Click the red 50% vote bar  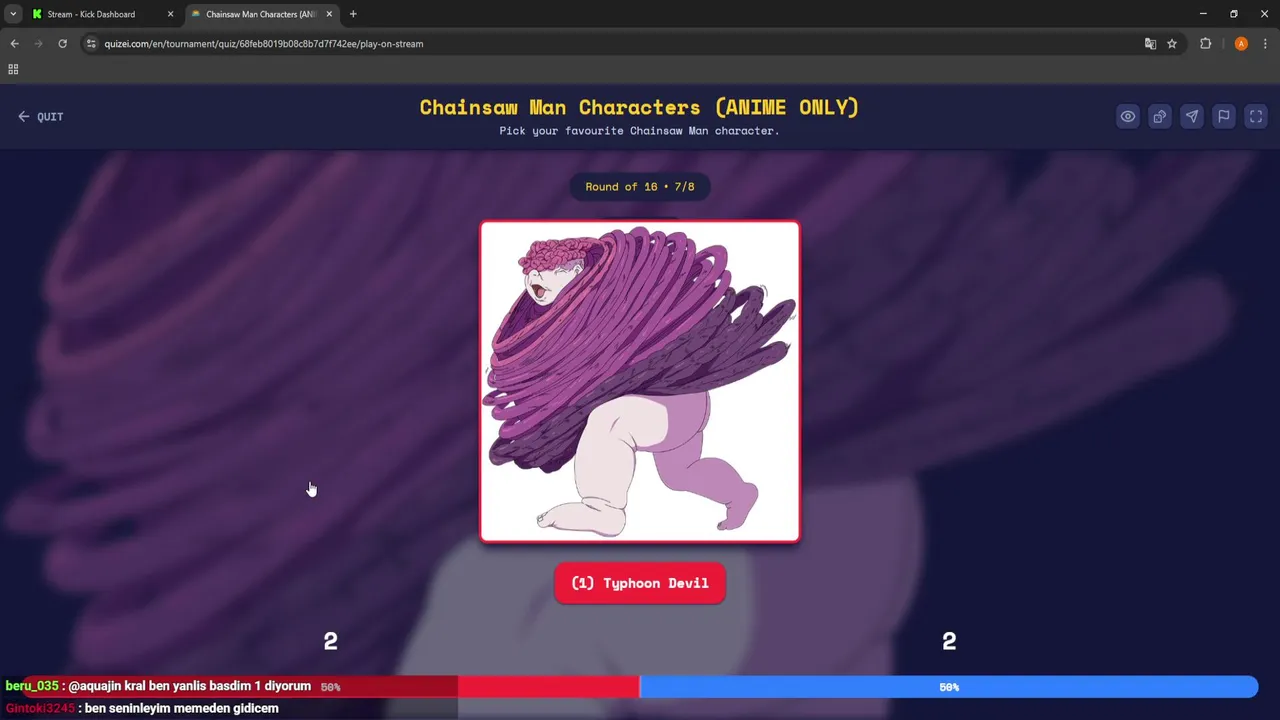pyautogui.click(x=330, y=687)
